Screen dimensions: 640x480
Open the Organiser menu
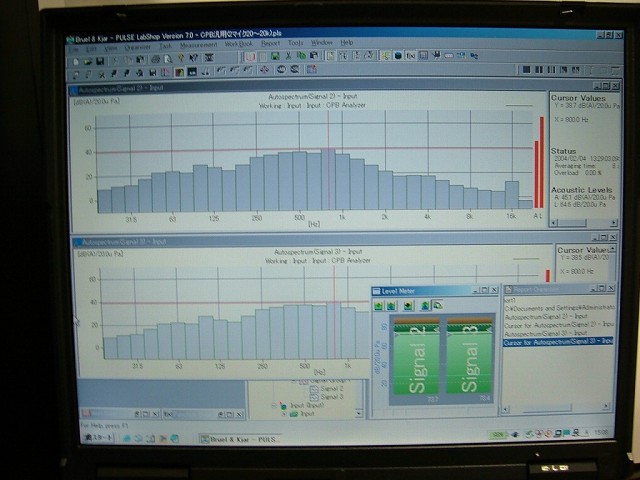tap(138, 46)
